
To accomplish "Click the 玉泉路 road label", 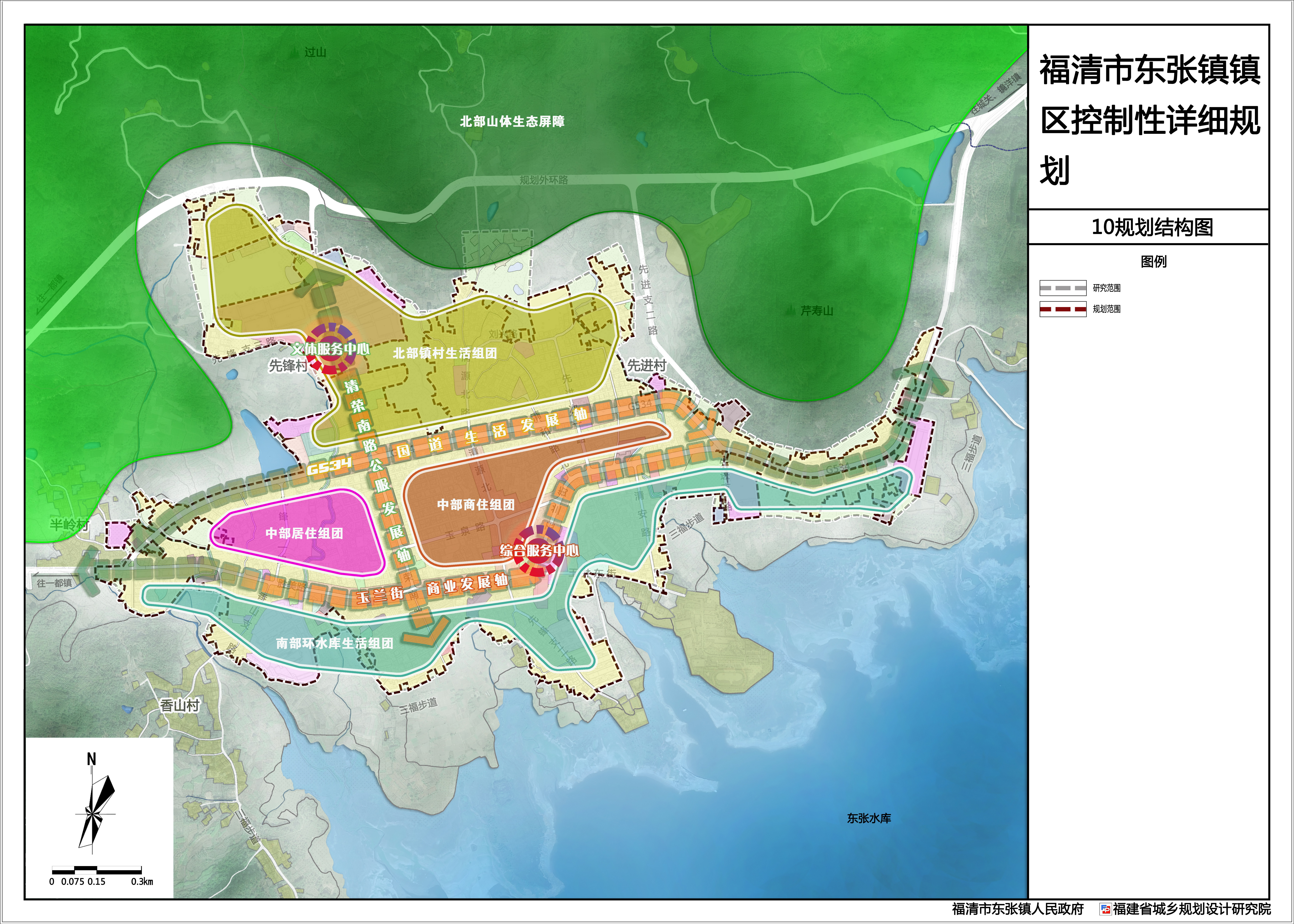I will pos(465,531).
